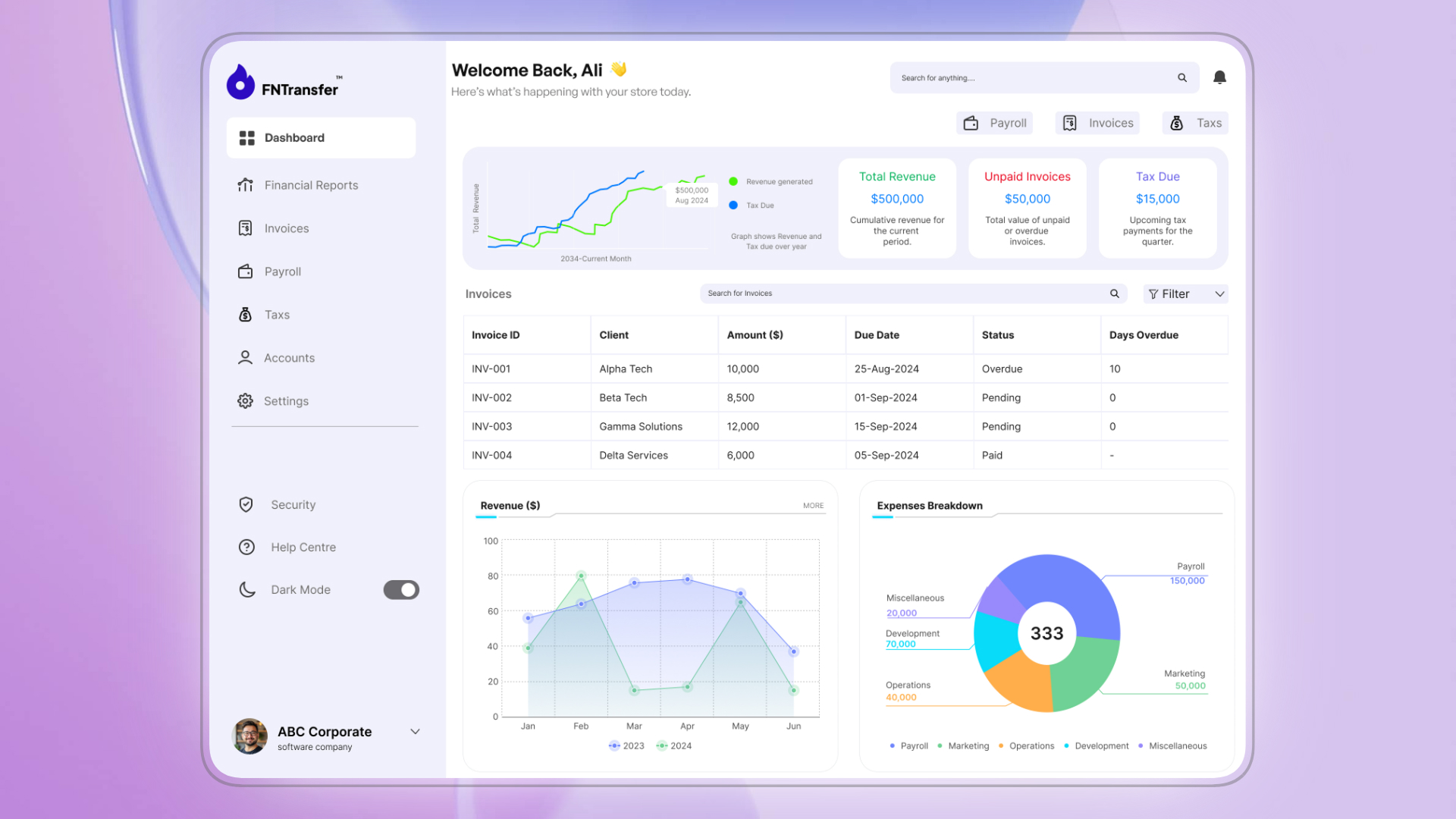
Task: Open the notification bell
Action: pyautogui.click(x=1219, y=77)
